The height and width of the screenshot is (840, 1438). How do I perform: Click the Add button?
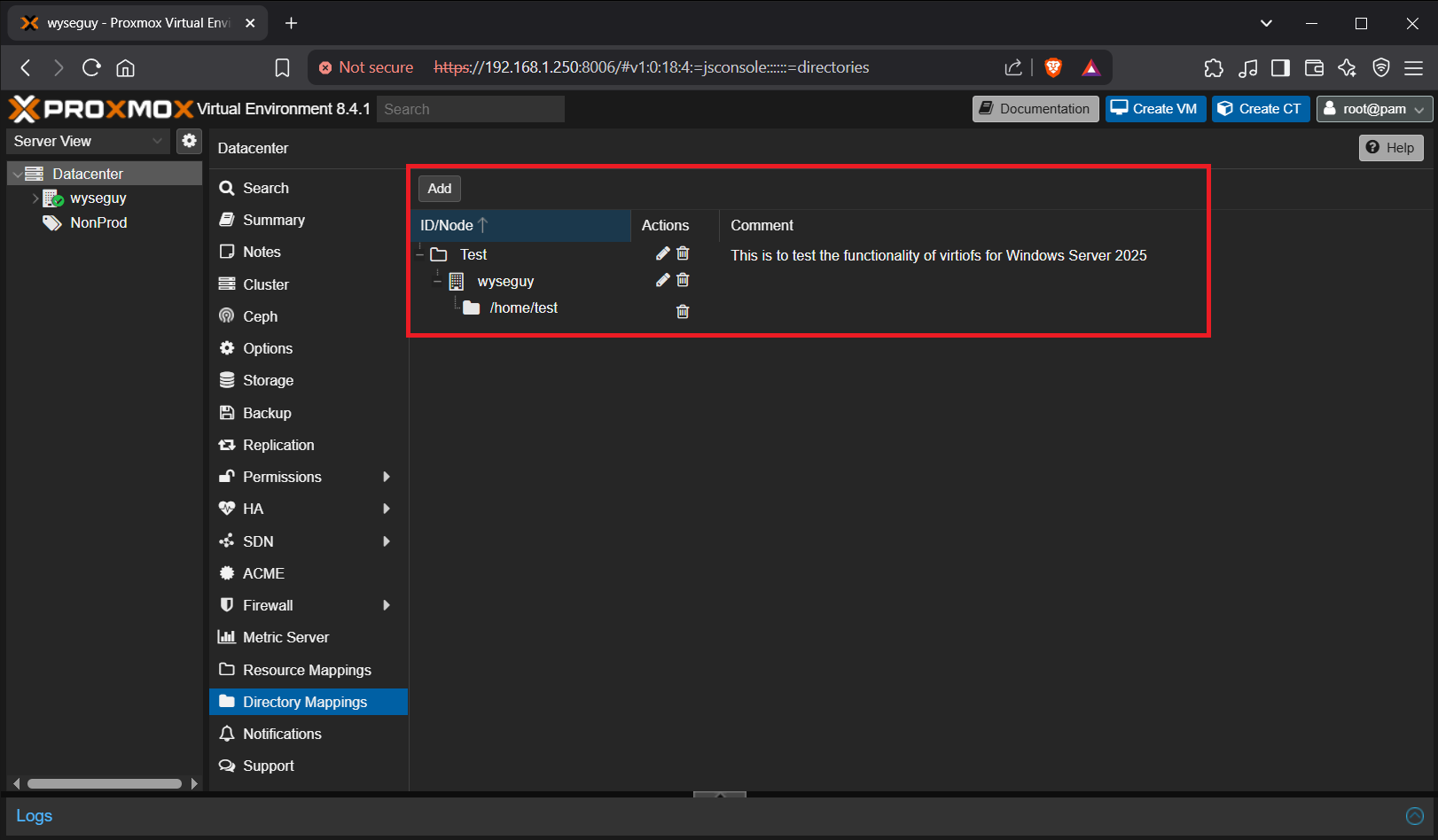440,188
